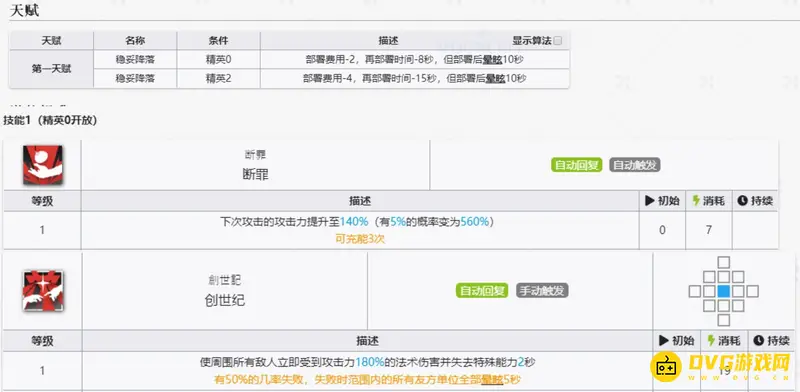
Task: Click the 消耗 header in 断罪 table
Action: pos(709,201)
